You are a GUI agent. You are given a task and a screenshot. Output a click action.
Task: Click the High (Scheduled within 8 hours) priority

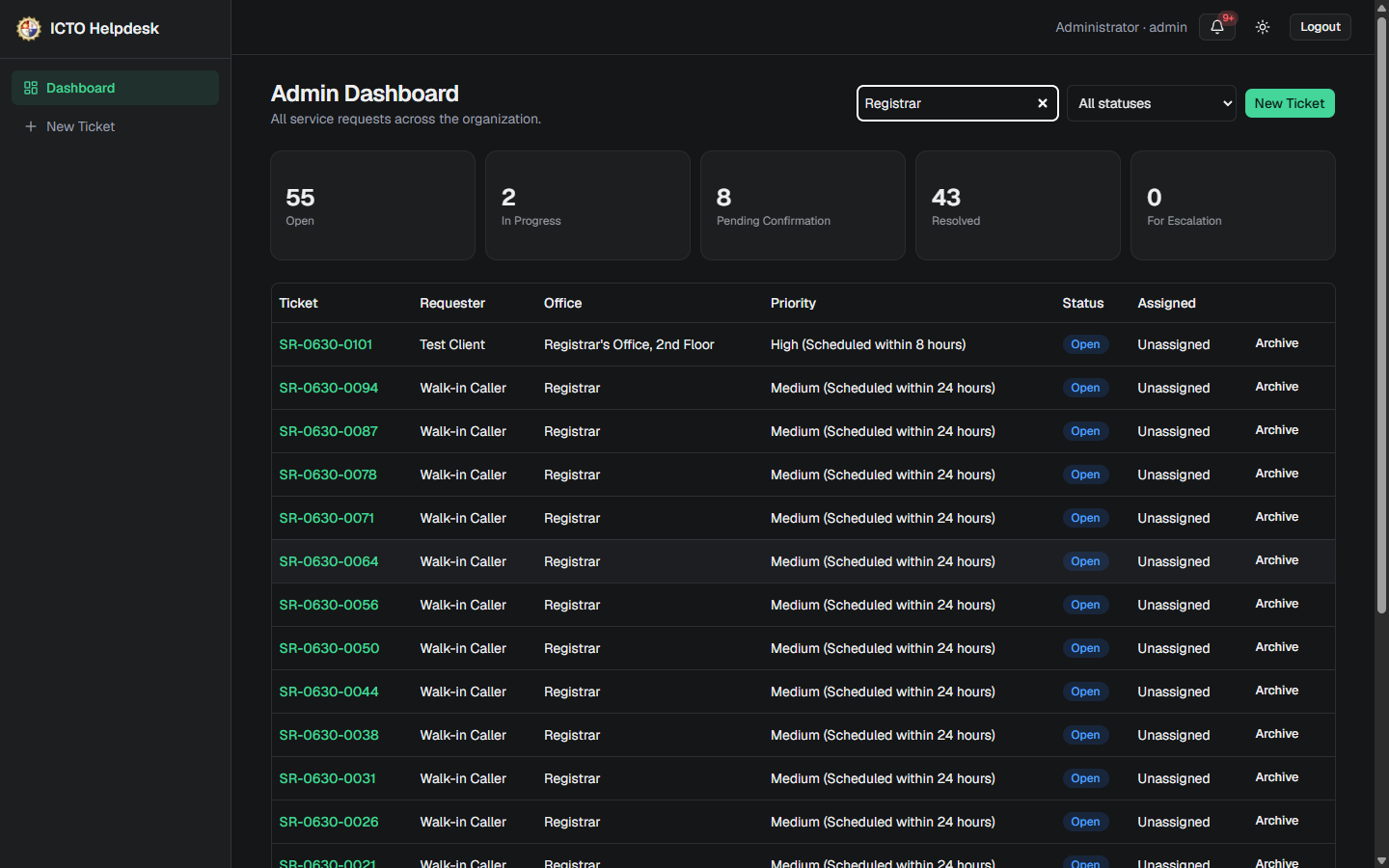[868, 344]
